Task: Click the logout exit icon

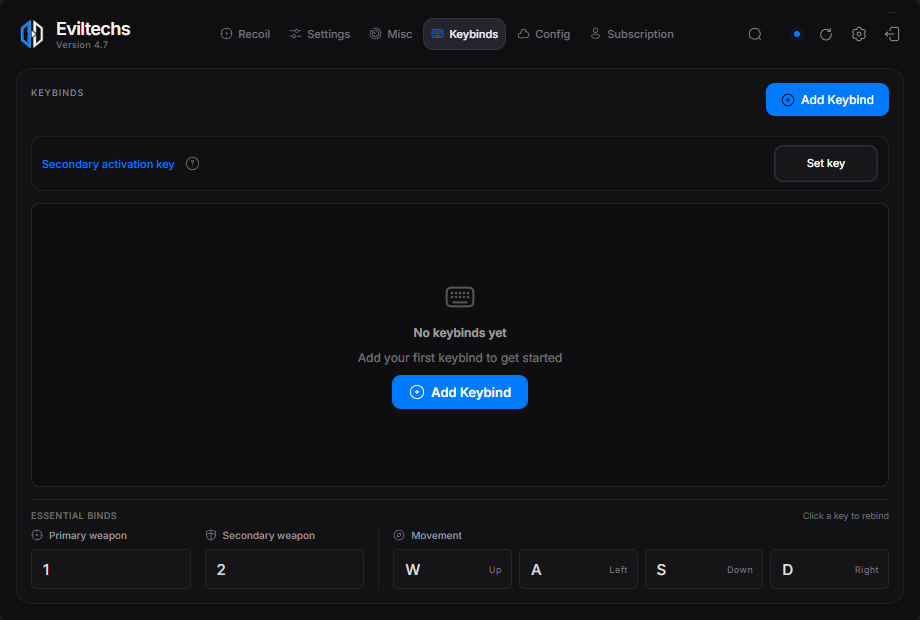Action: click(x=892, y=34)
